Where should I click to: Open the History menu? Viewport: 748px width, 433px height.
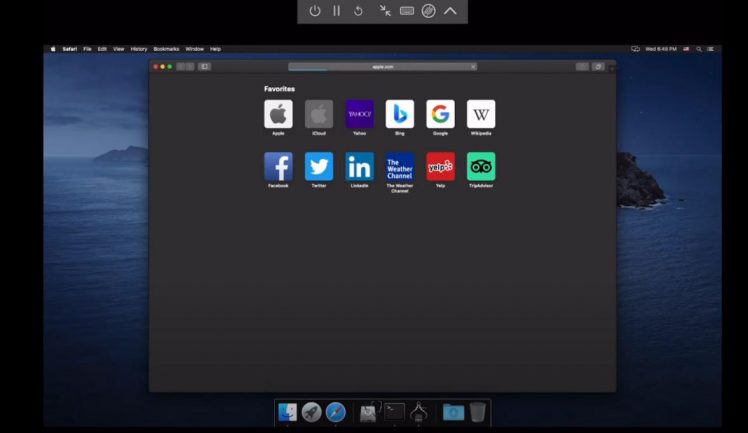coord(138,48)
